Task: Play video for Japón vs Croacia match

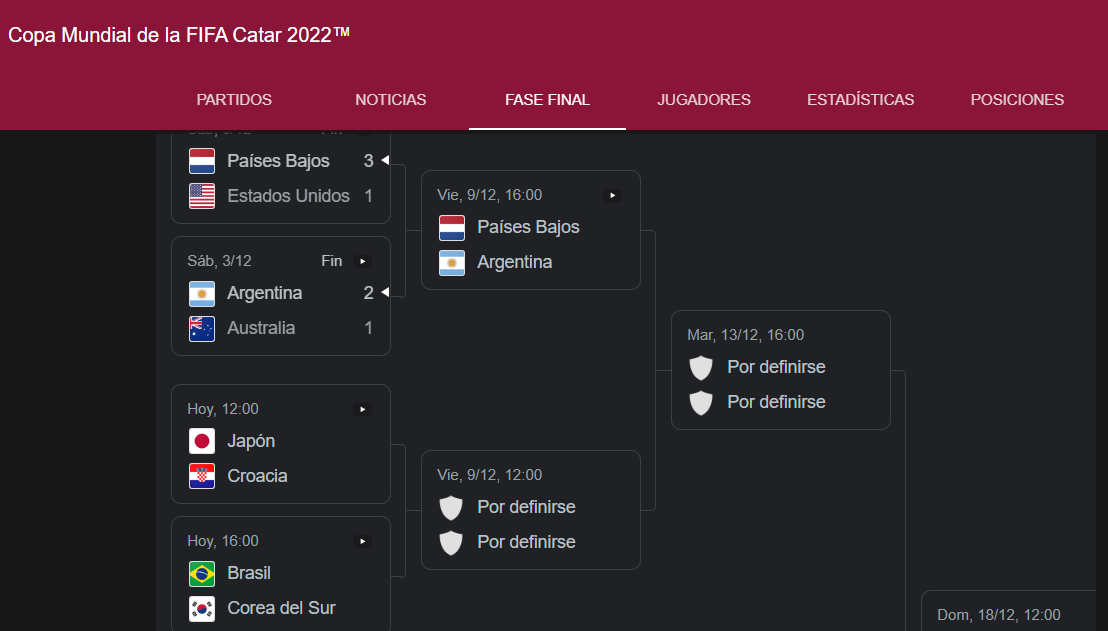Action: tap(363, 409)
